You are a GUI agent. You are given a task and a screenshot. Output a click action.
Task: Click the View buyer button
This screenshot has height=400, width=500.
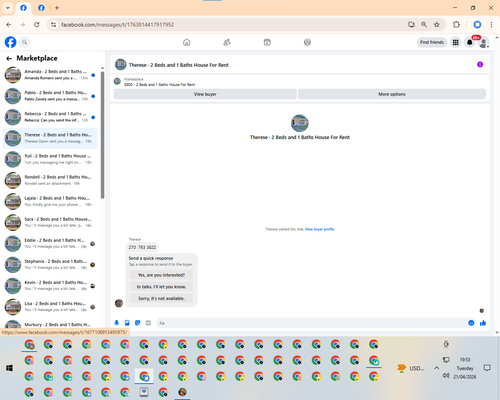205,94
